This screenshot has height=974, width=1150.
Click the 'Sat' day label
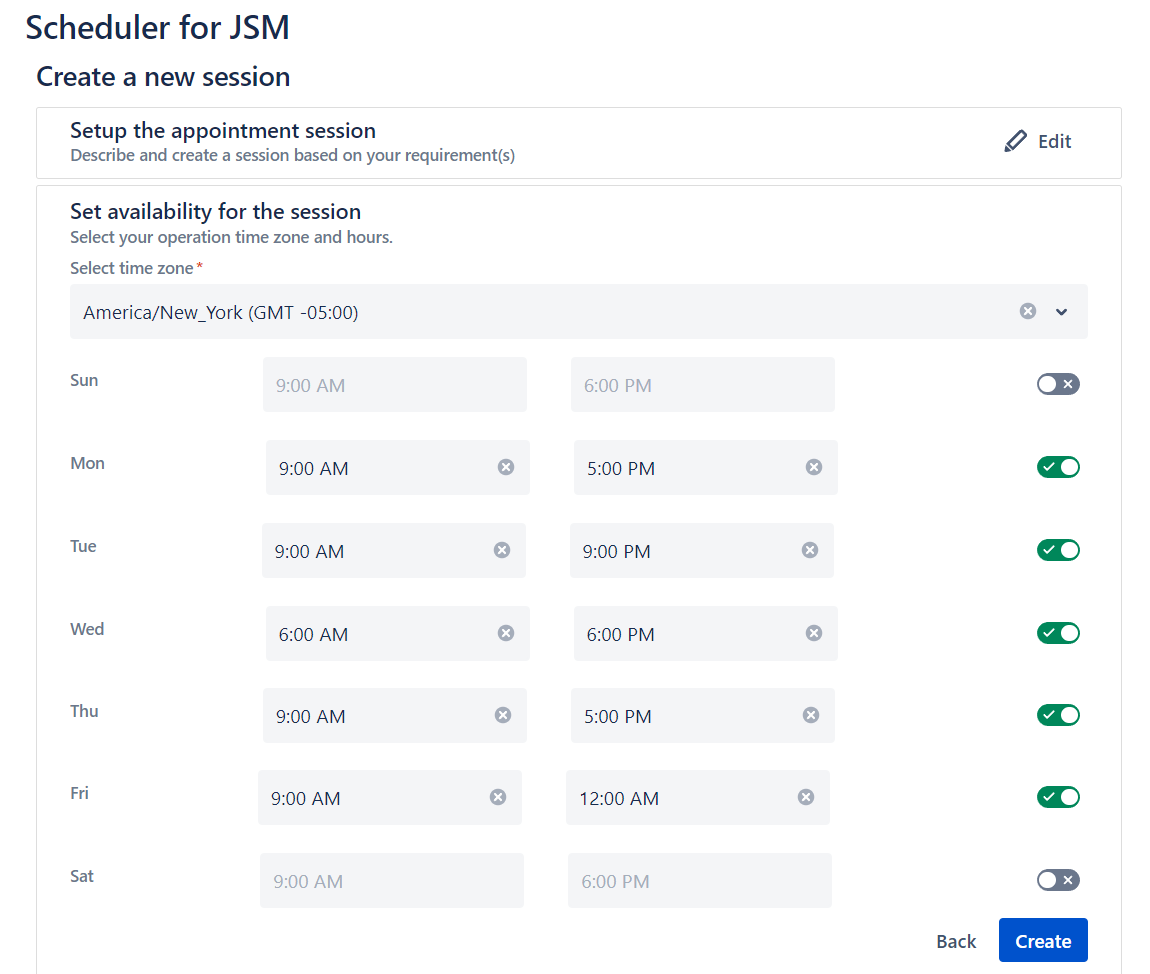[81, 876]
